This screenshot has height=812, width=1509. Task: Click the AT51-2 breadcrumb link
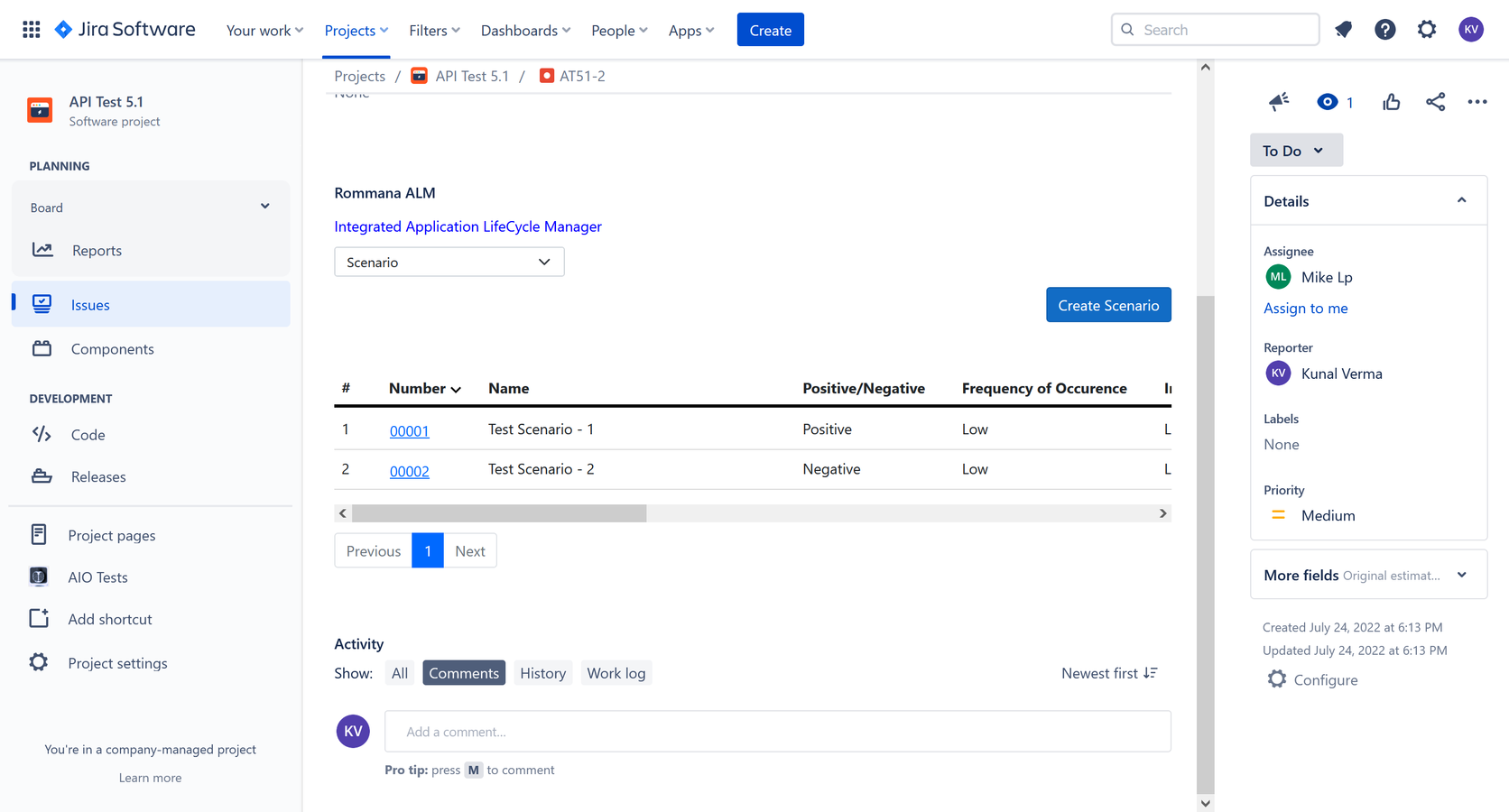pos(582,76)
